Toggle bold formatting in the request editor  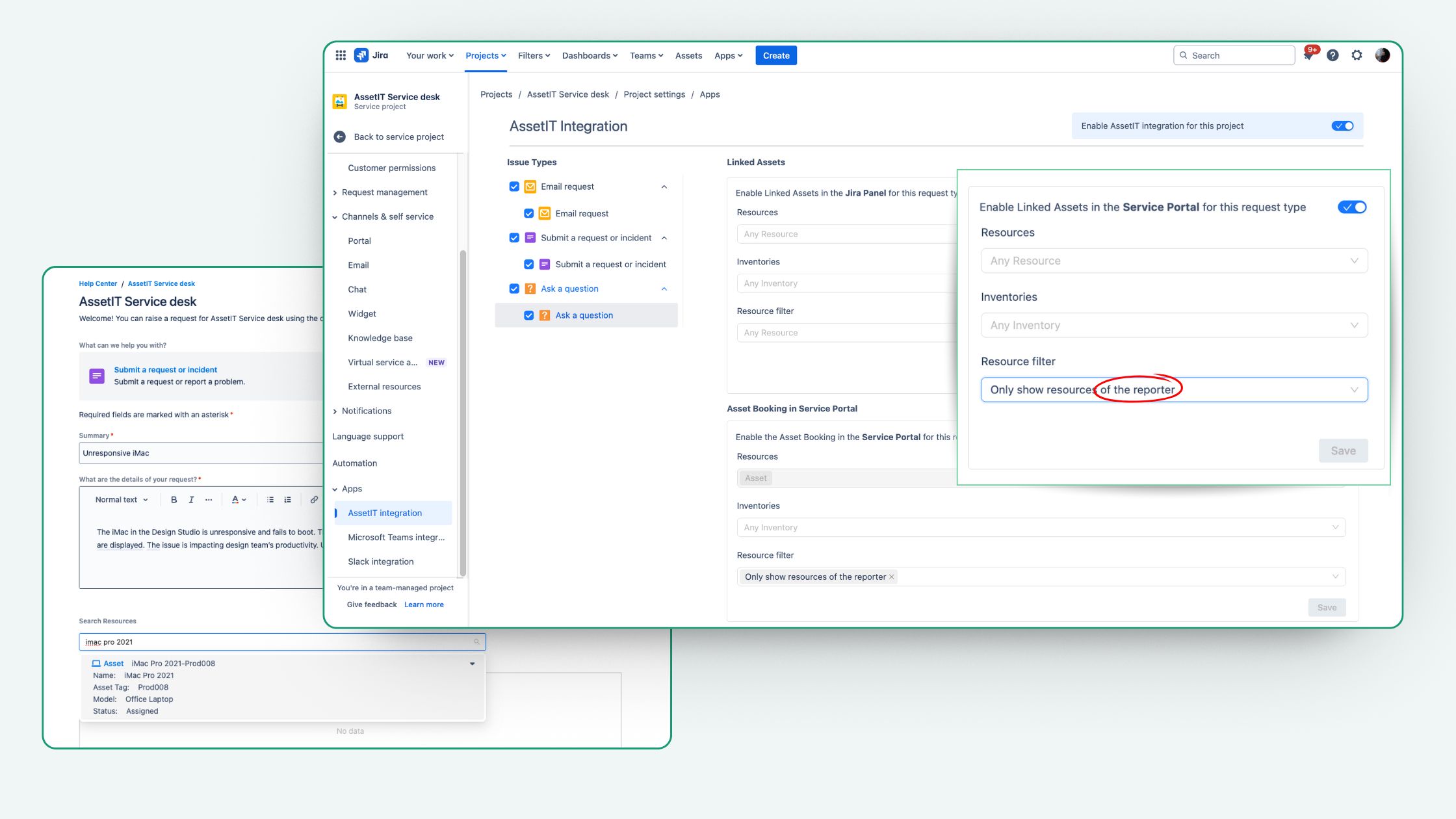[173, 499]
